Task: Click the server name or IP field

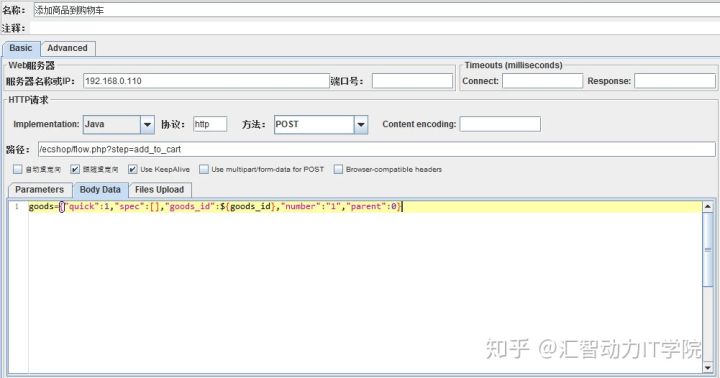Action: pos(206,81)
